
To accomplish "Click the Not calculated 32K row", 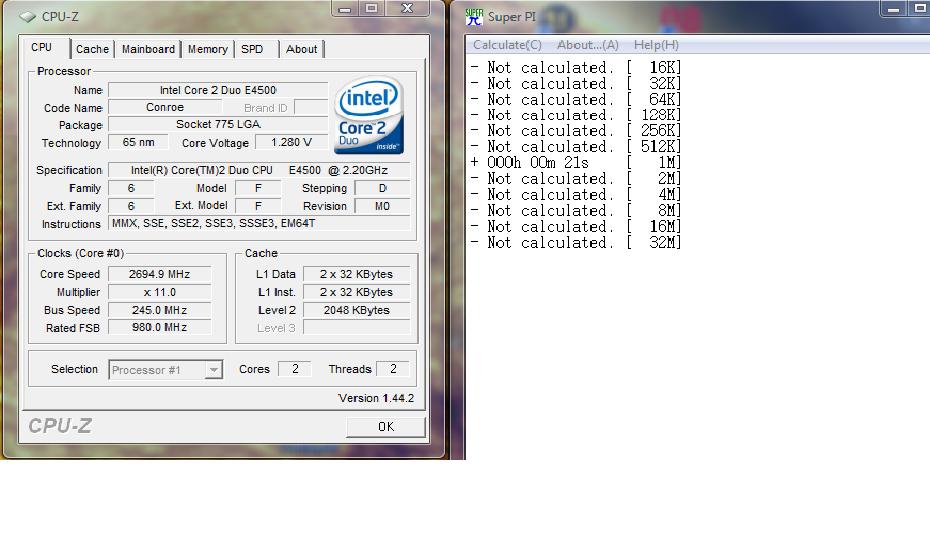I will [x=576, y=84].
